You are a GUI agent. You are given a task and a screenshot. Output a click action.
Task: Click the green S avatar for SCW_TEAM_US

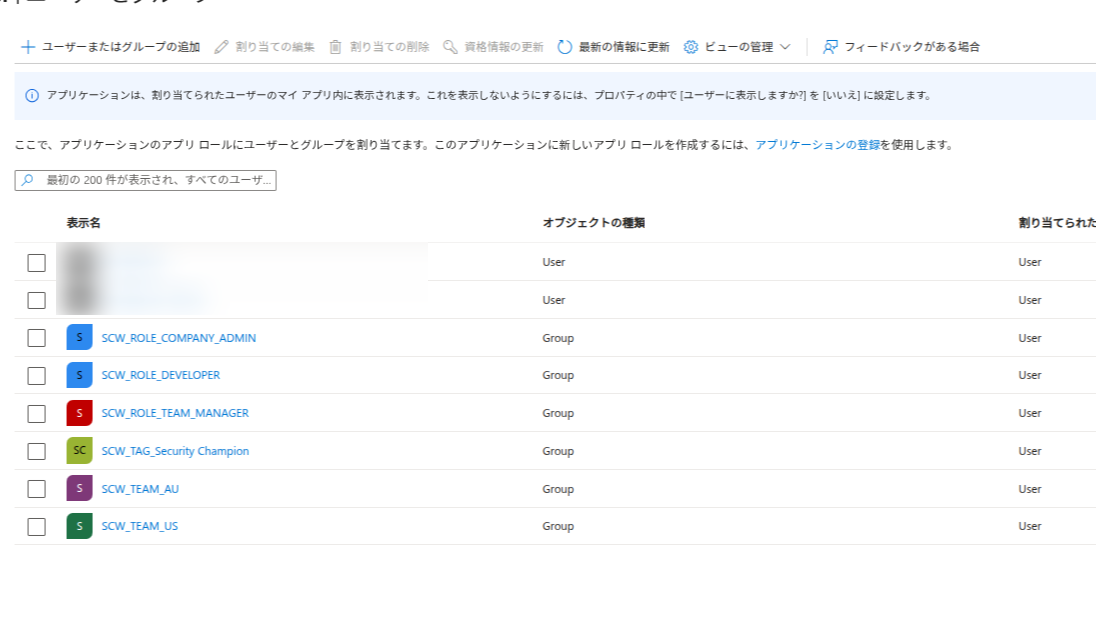click(x=80, y=526)
